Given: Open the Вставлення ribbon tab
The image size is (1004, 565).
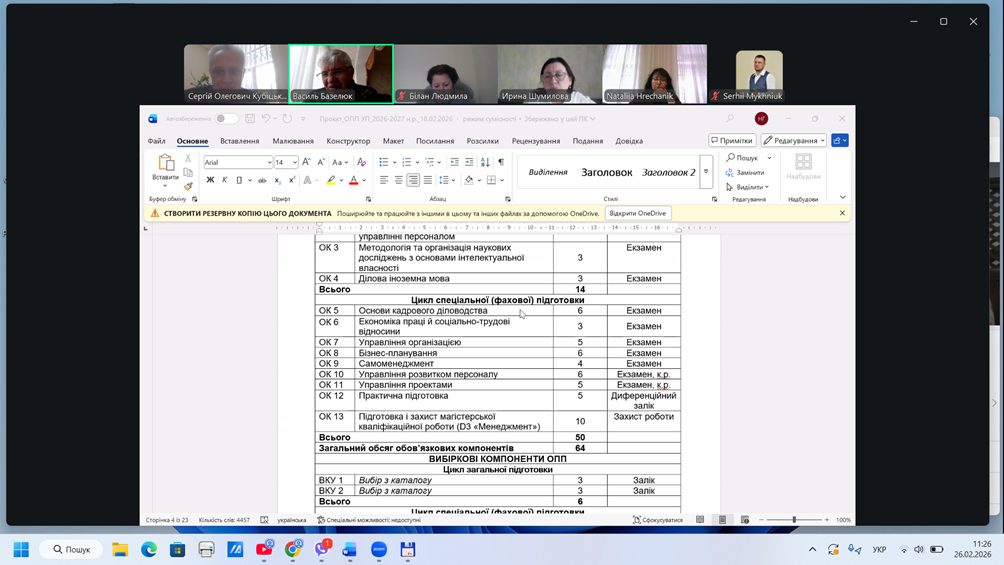Looking at the screenshot, I should click(240, 141).
